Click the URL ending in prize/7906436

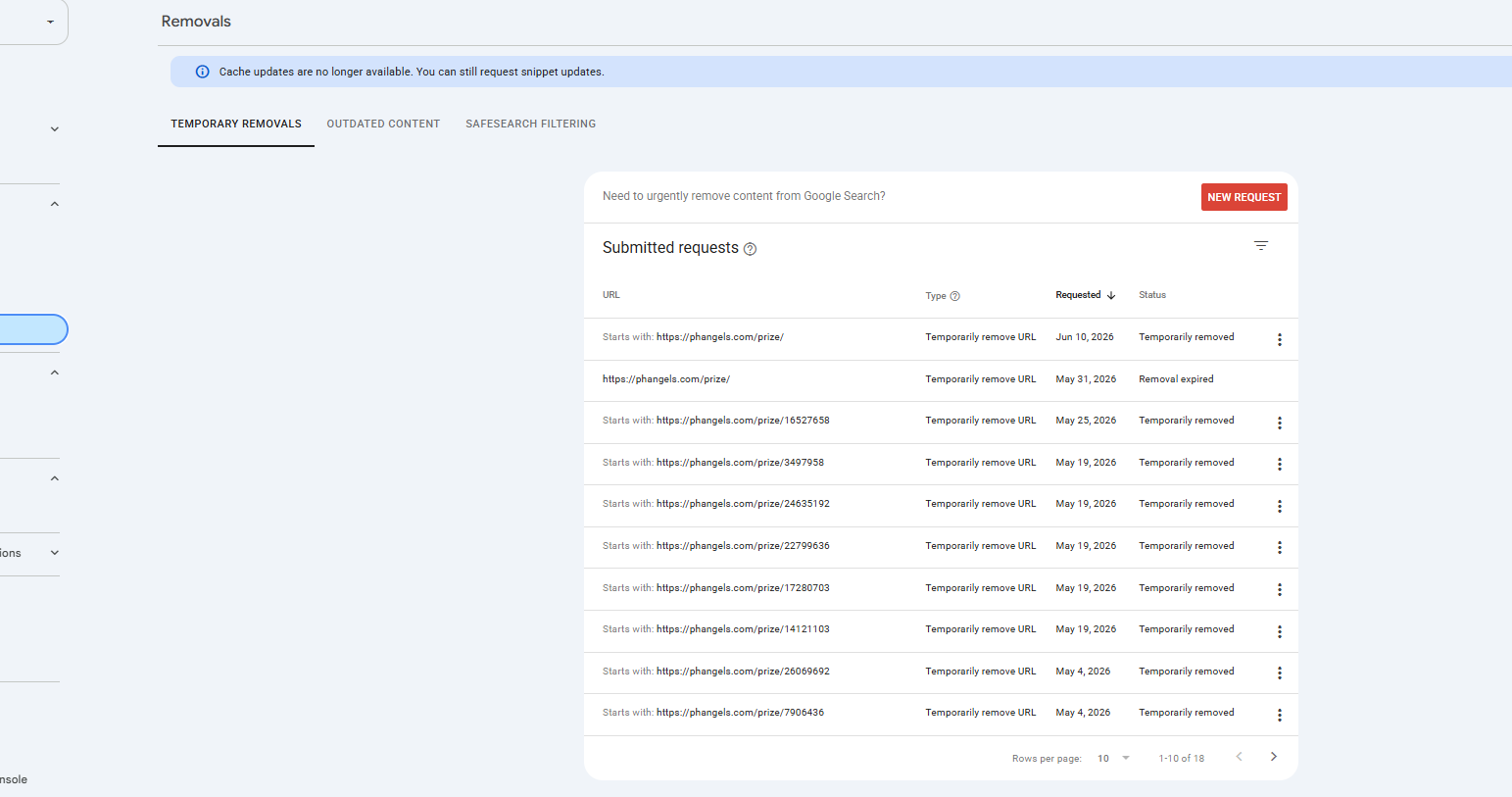[x=740, y=713]
